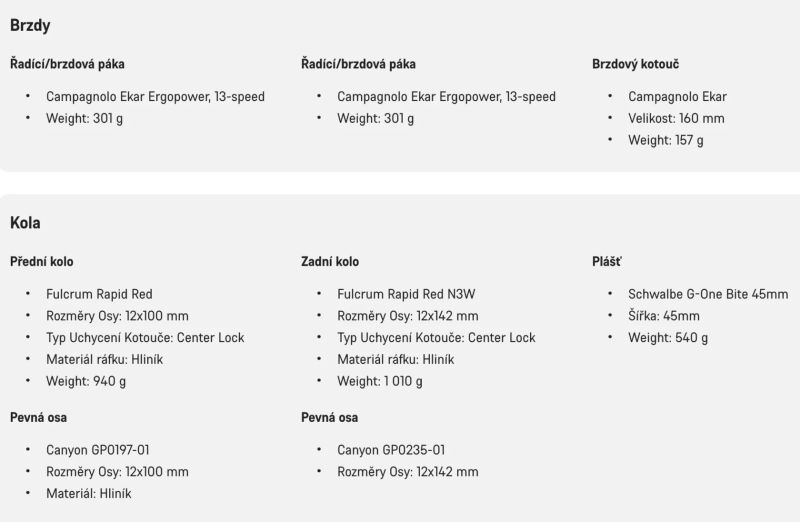Click Fulcrum Rapid Red N3W item
Screen dimensions: 800x522
408,295
